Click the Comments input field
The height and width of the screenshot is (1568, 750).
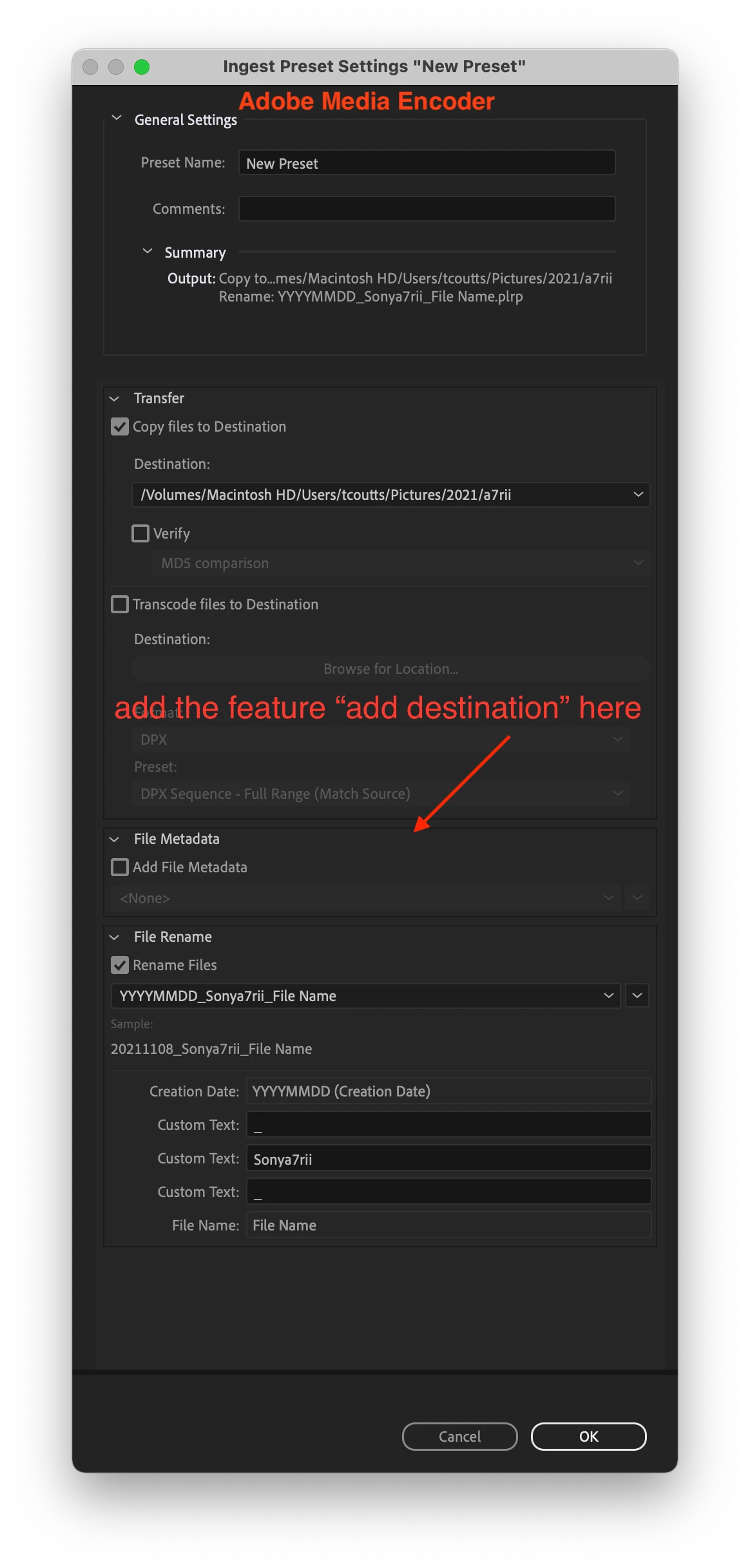coord(427,209)
